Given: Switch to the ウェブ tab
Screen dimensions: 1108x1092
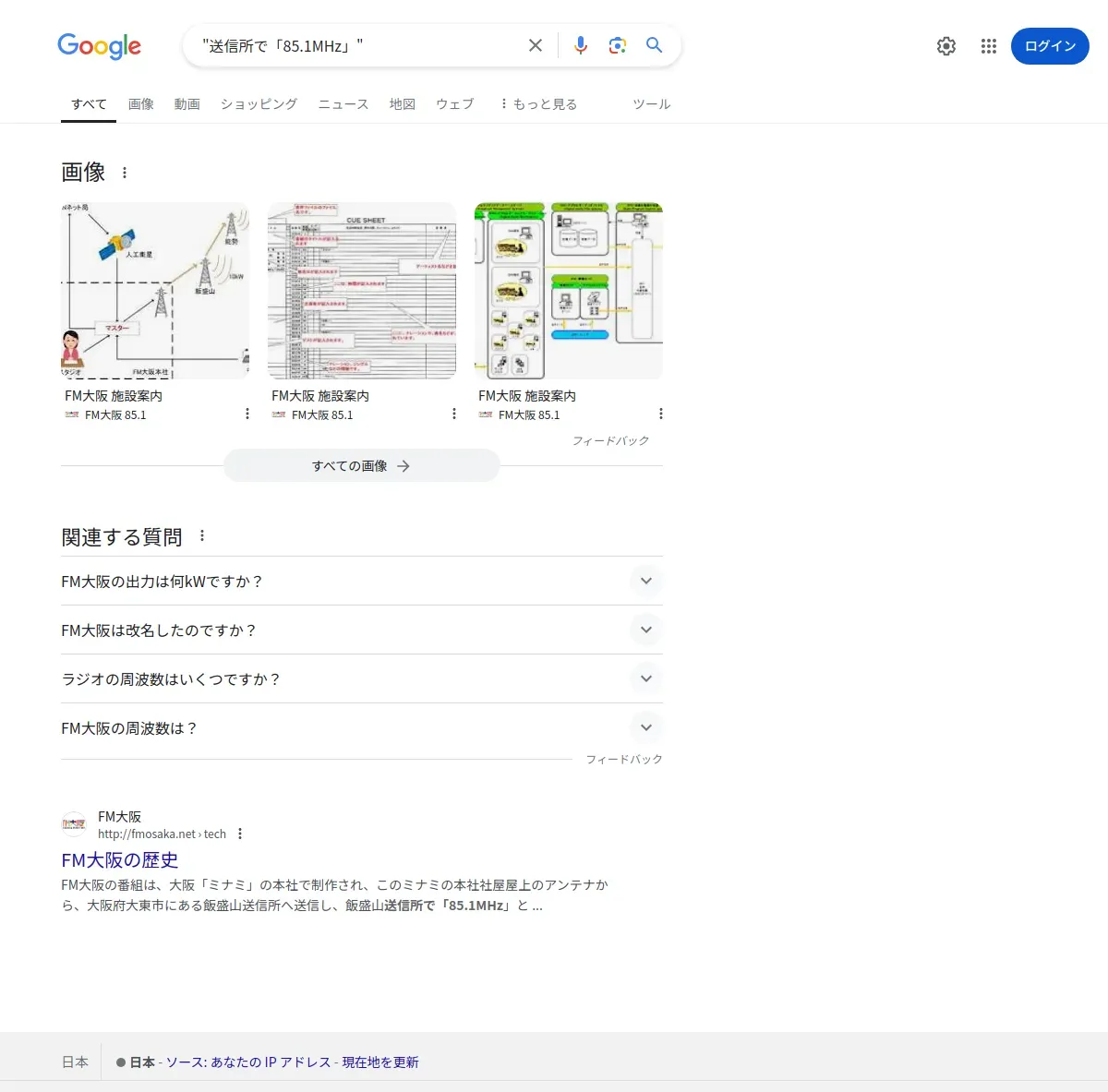Looking at the screenshot, I should click(x=455, y=104).
